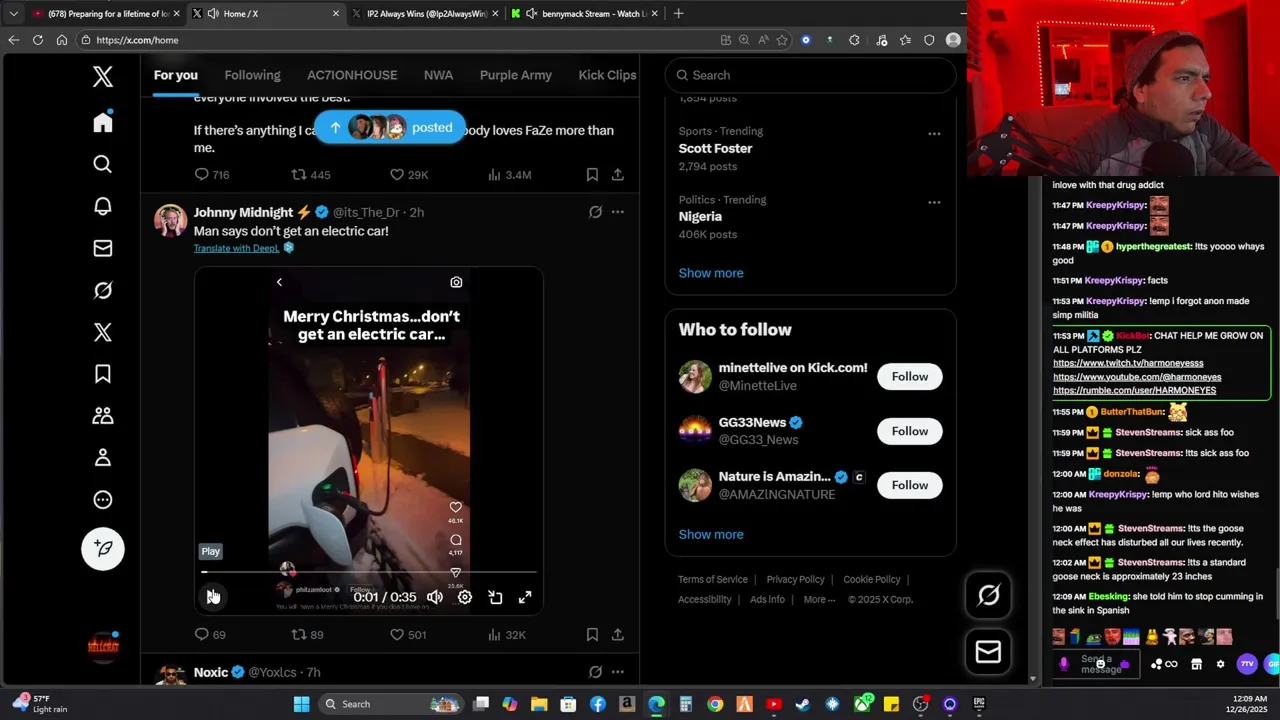Mute the Home / X browser tab audio
1280x720 pixels.
tap(213, 13)
